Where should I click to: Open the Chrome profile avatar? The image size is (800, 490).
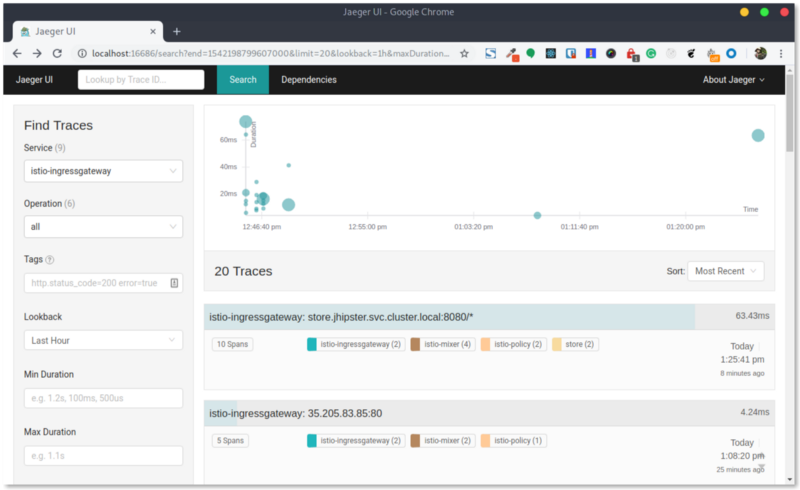click(x=760, y=53)
